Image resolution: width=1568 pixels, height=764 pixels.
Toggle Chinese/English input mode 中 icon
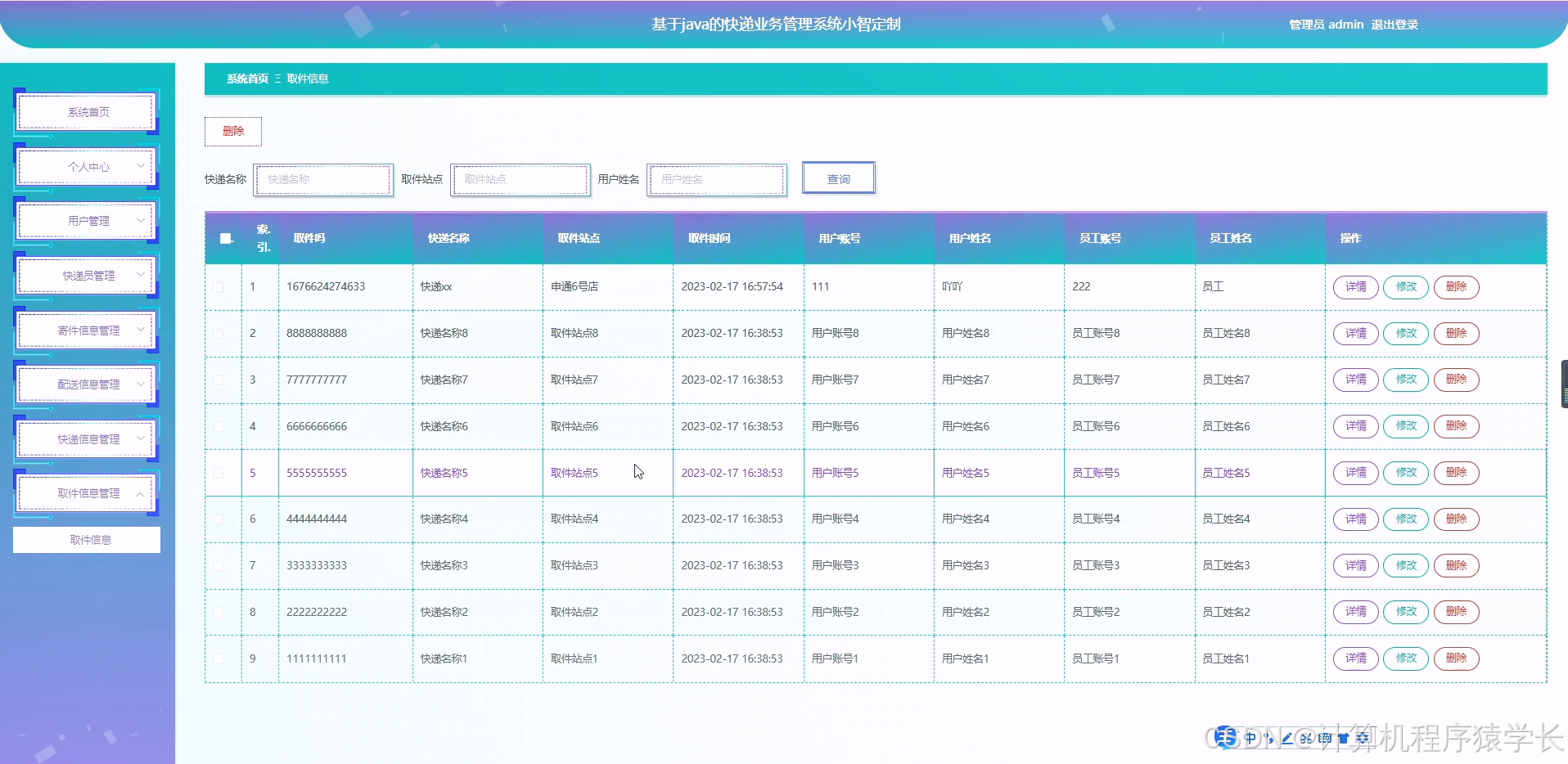[x=1250, y=738]
